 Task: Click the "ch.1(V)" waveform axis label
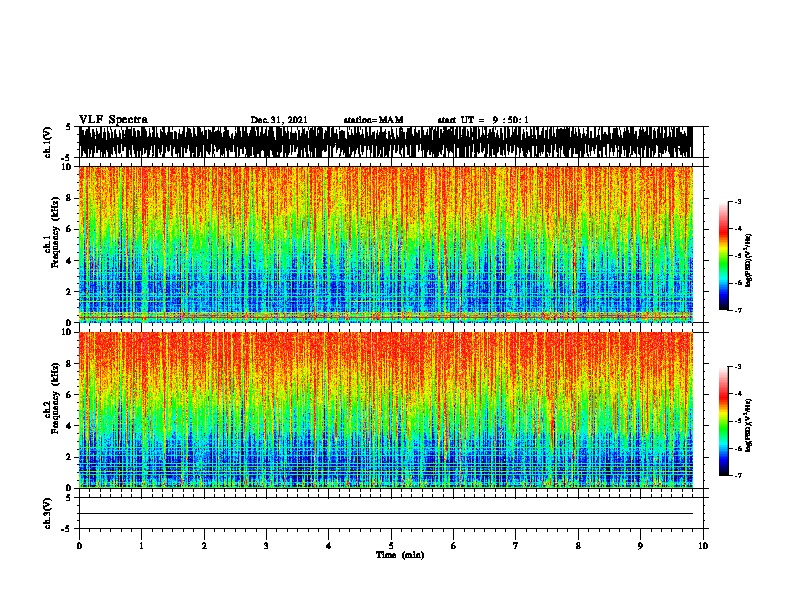[x=47, y=142]
